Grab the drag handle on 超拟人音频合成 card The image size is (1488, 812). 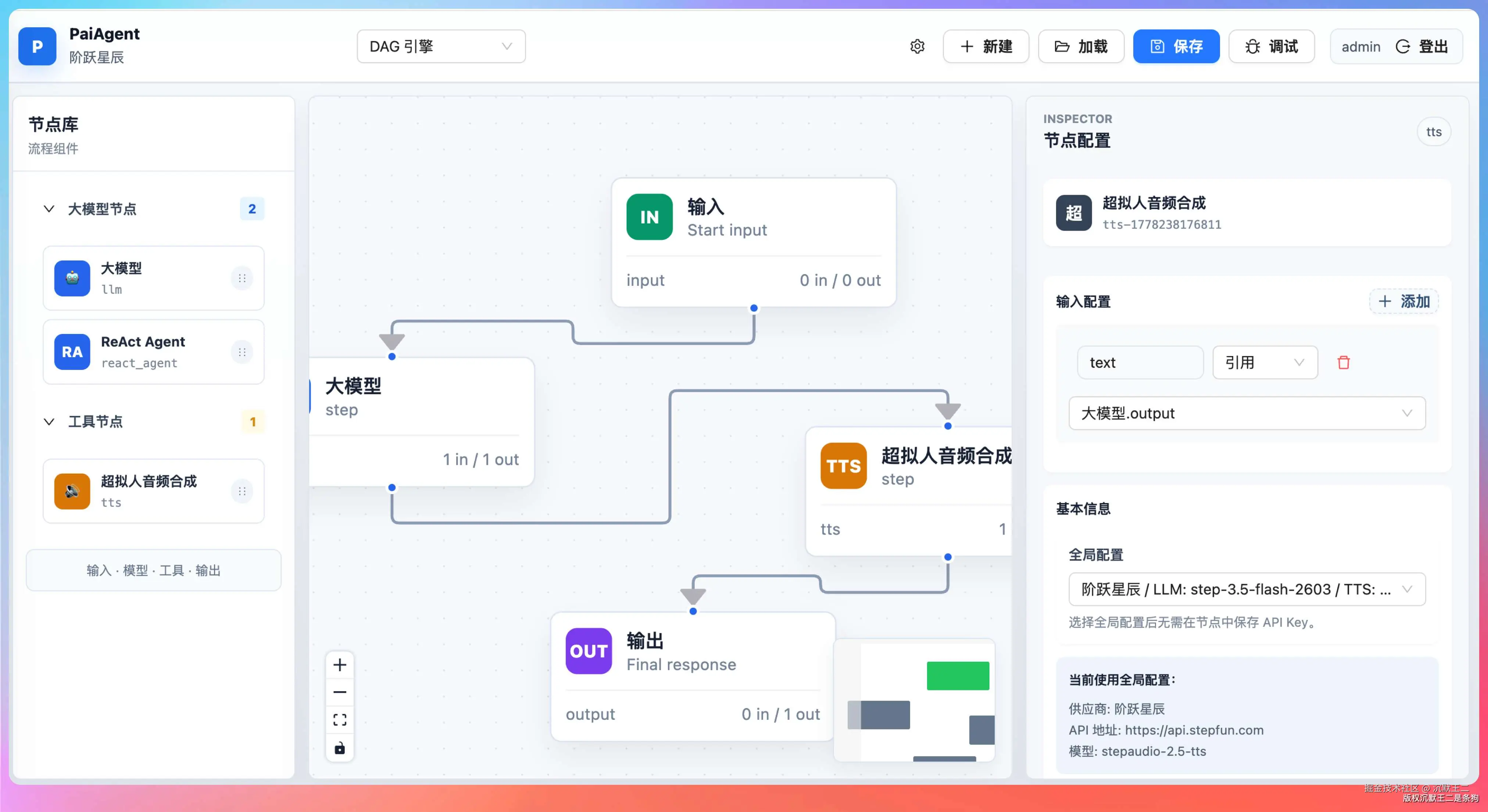242,491
